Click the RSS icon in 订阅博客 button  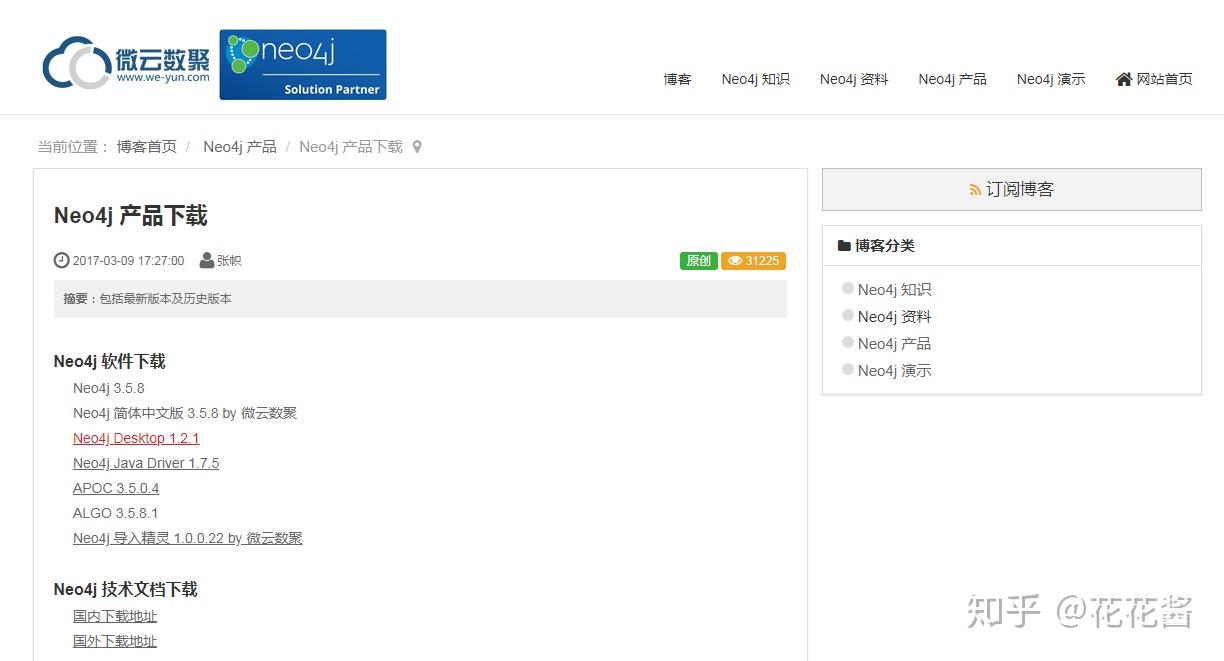click(x=975, y=189)
